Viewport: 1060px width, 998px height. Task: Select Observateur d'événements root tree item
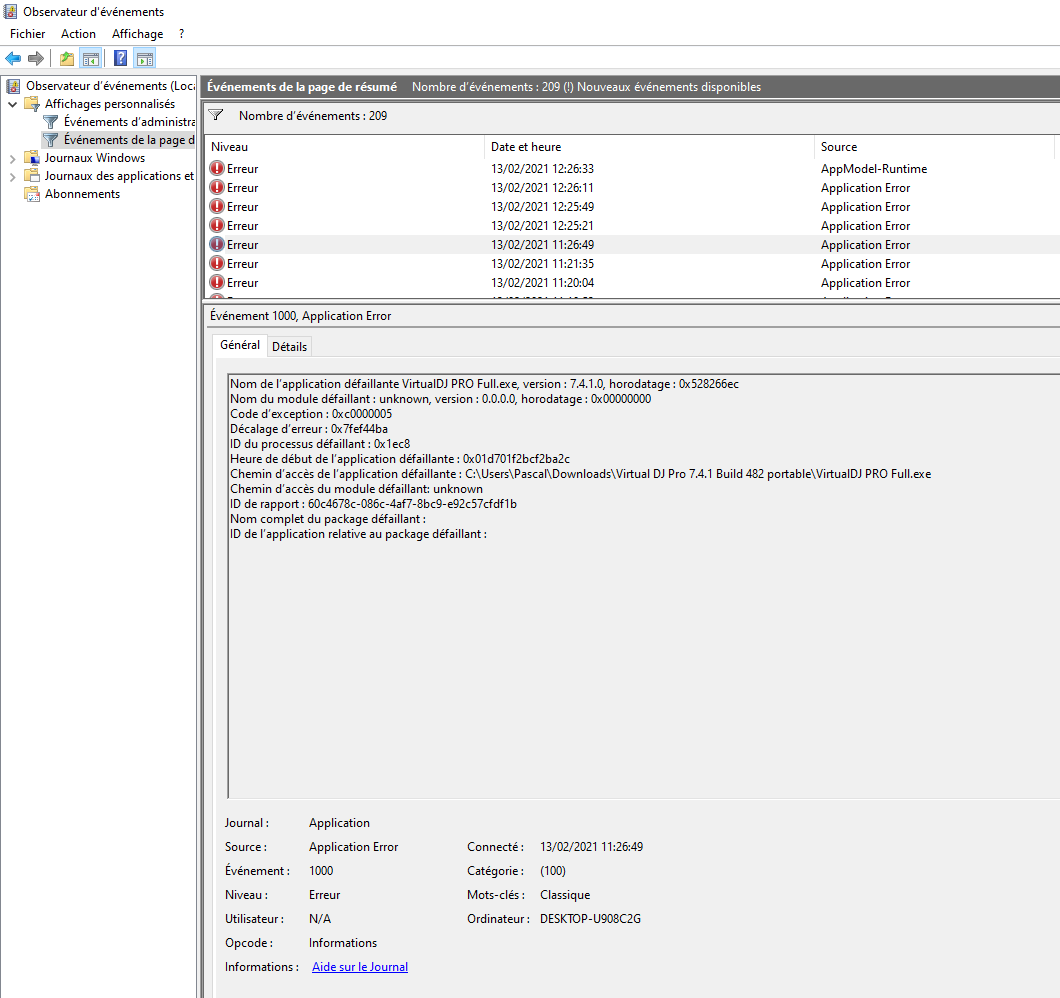[x=110, y=86]
